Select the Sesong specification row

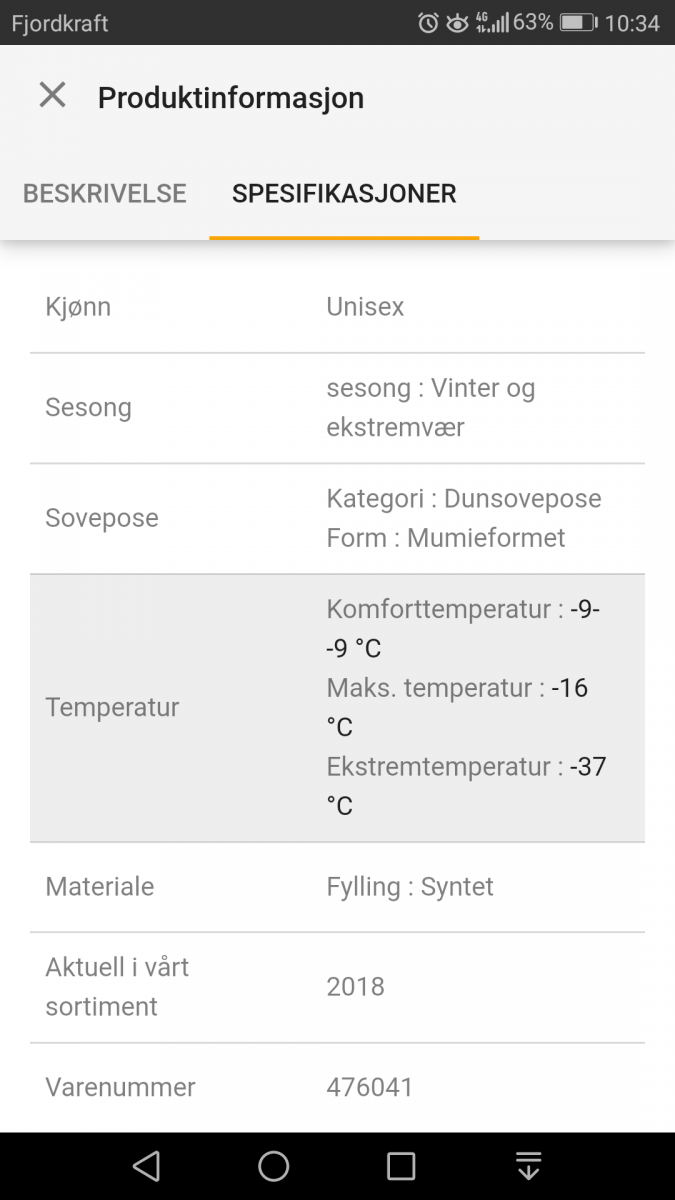337,408
